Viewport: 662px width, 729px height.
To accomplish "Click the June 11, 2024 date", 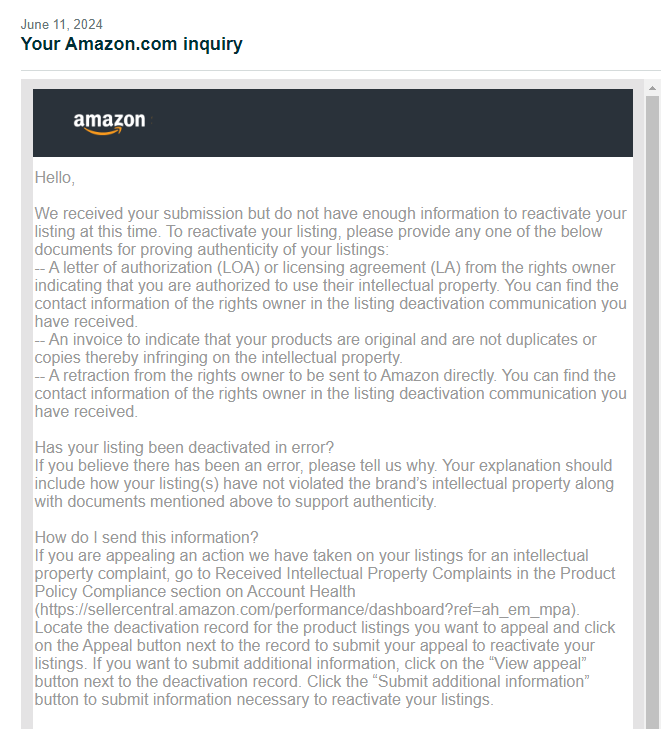I will 61,24.
